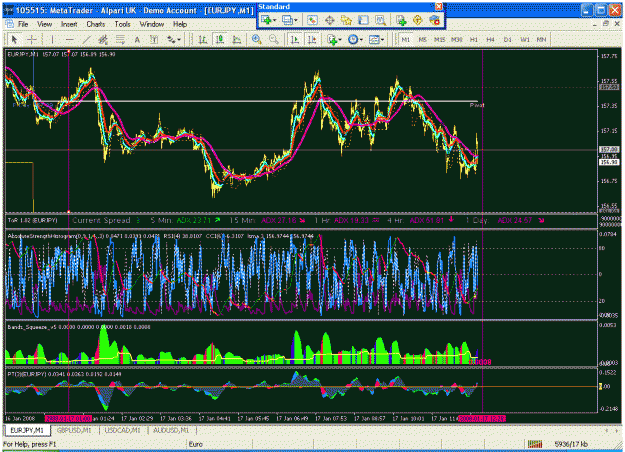625x452 pixels.
Task: Expand the New Chart dropdown arrow
Action: (275, 20)
